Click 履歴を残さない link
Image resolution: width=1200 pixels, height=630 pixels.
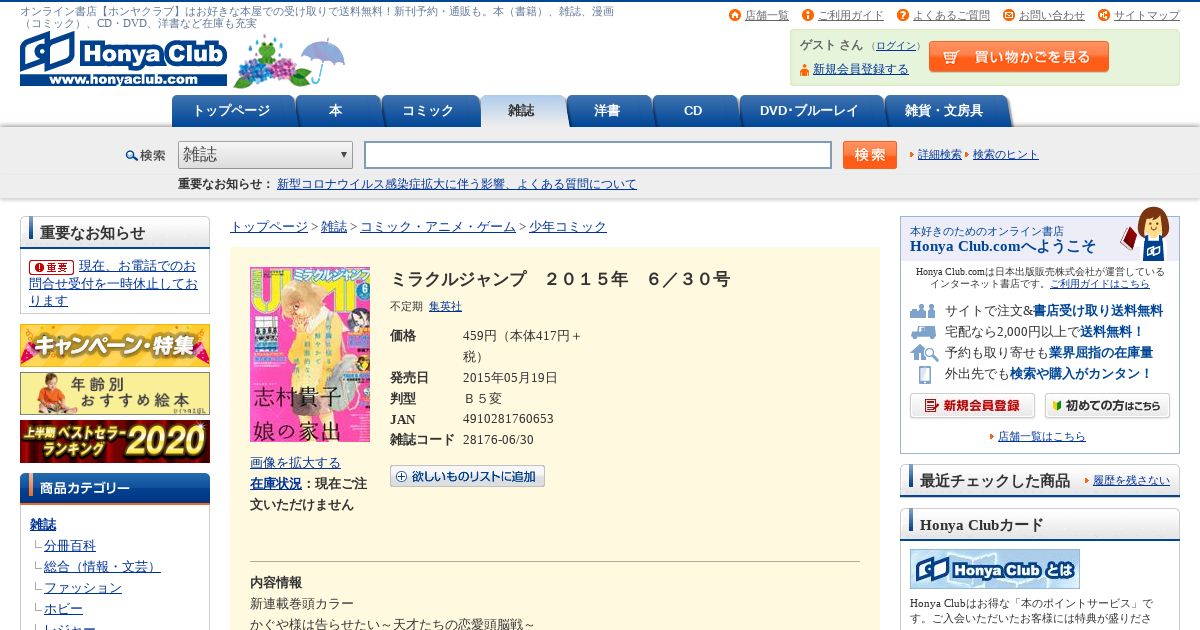[1131, 481]
